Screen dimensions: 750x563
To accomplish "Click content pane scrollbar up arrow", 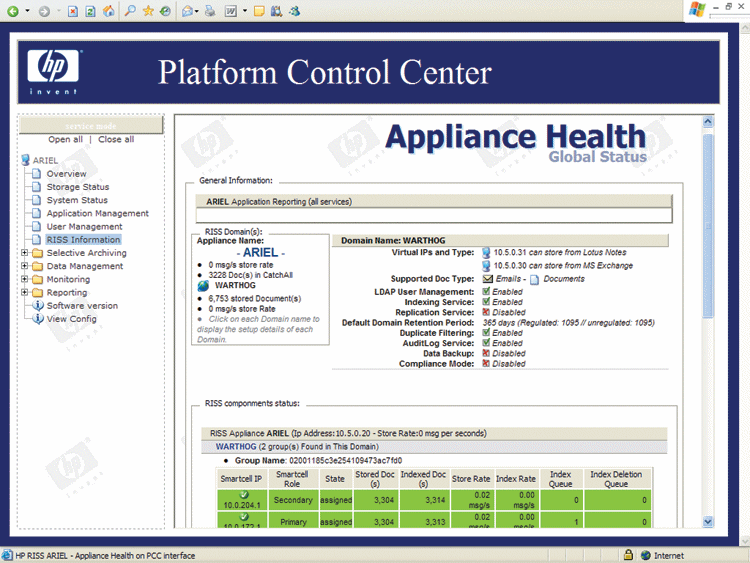I will 708,121.
